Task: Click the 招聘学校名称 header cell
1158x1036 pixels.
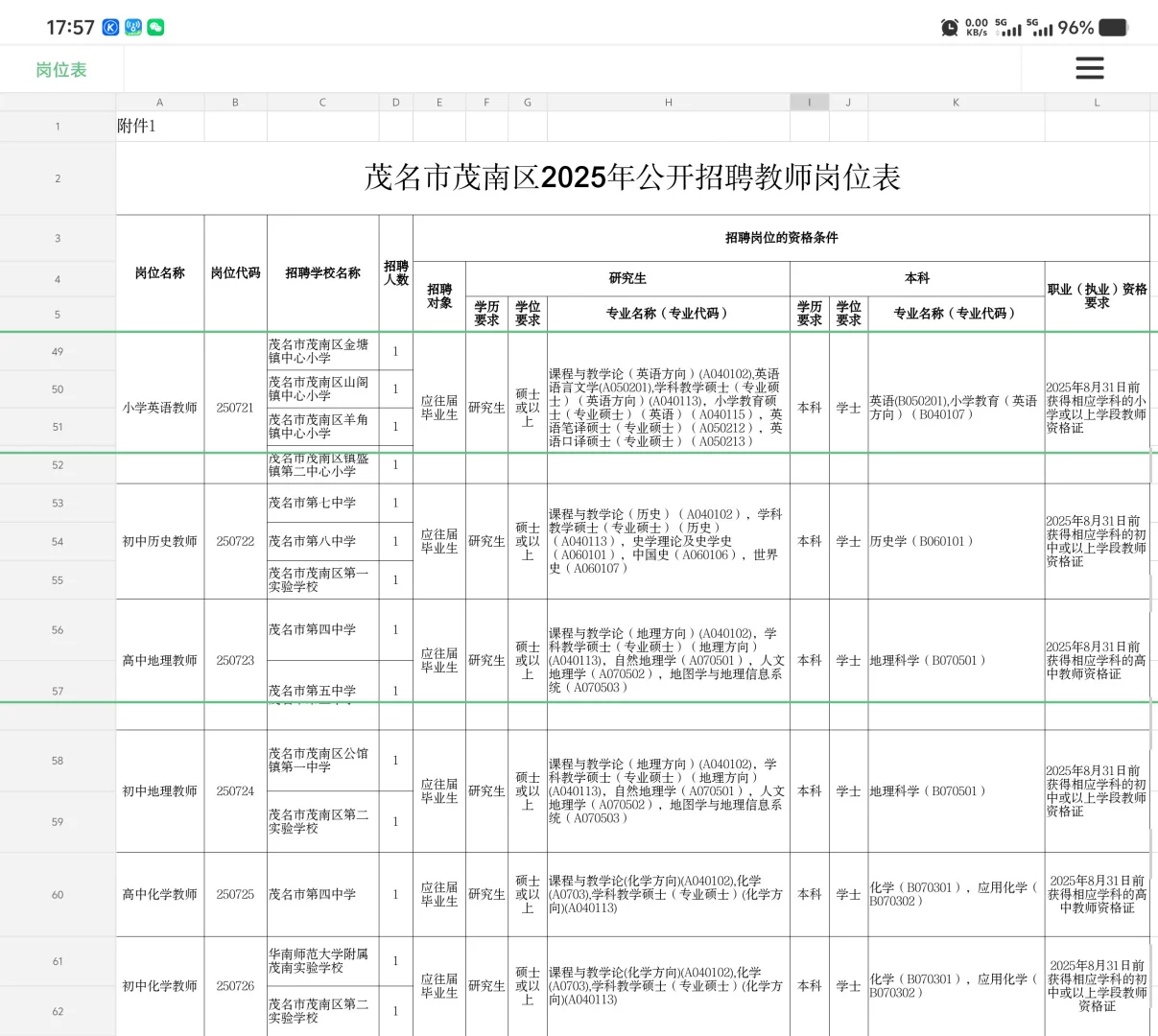Action: (x=322, y=273)
